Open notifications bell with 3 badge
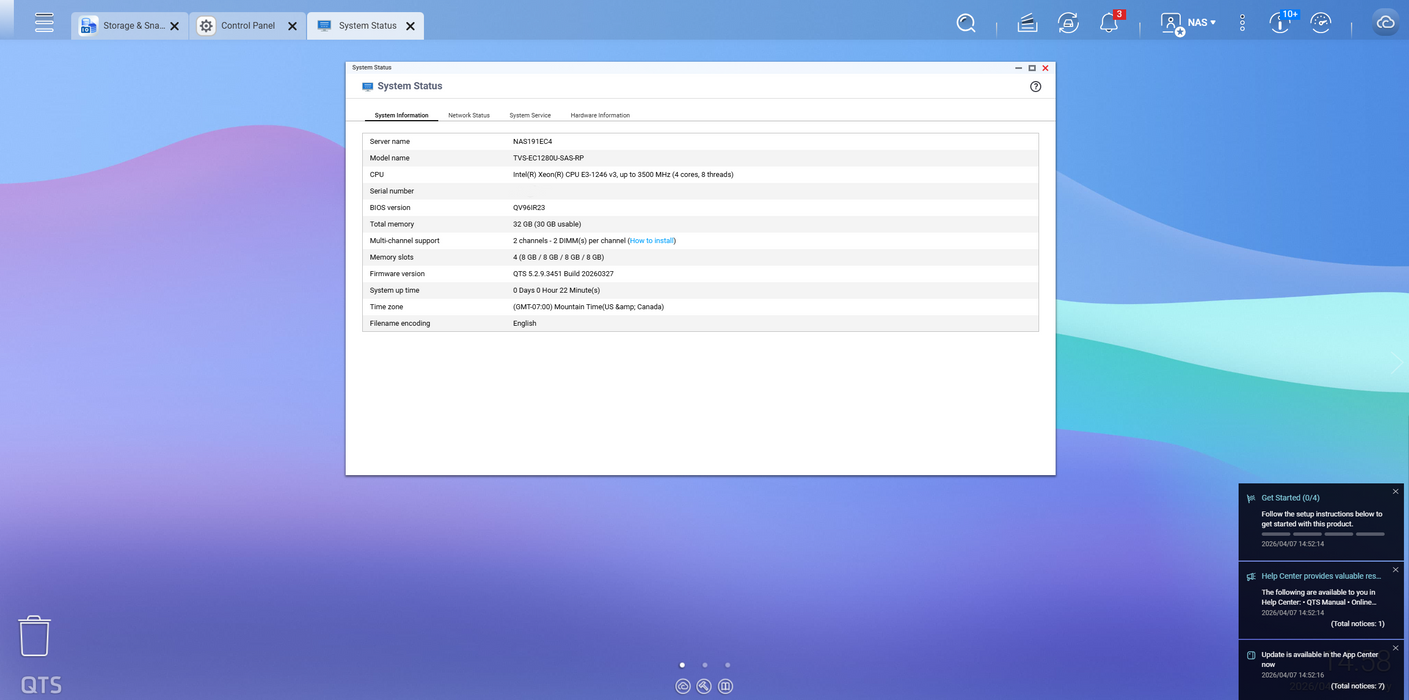The width and height of the screenshot is (1409, 700). pyautogui.click(x=1109, y=23)
